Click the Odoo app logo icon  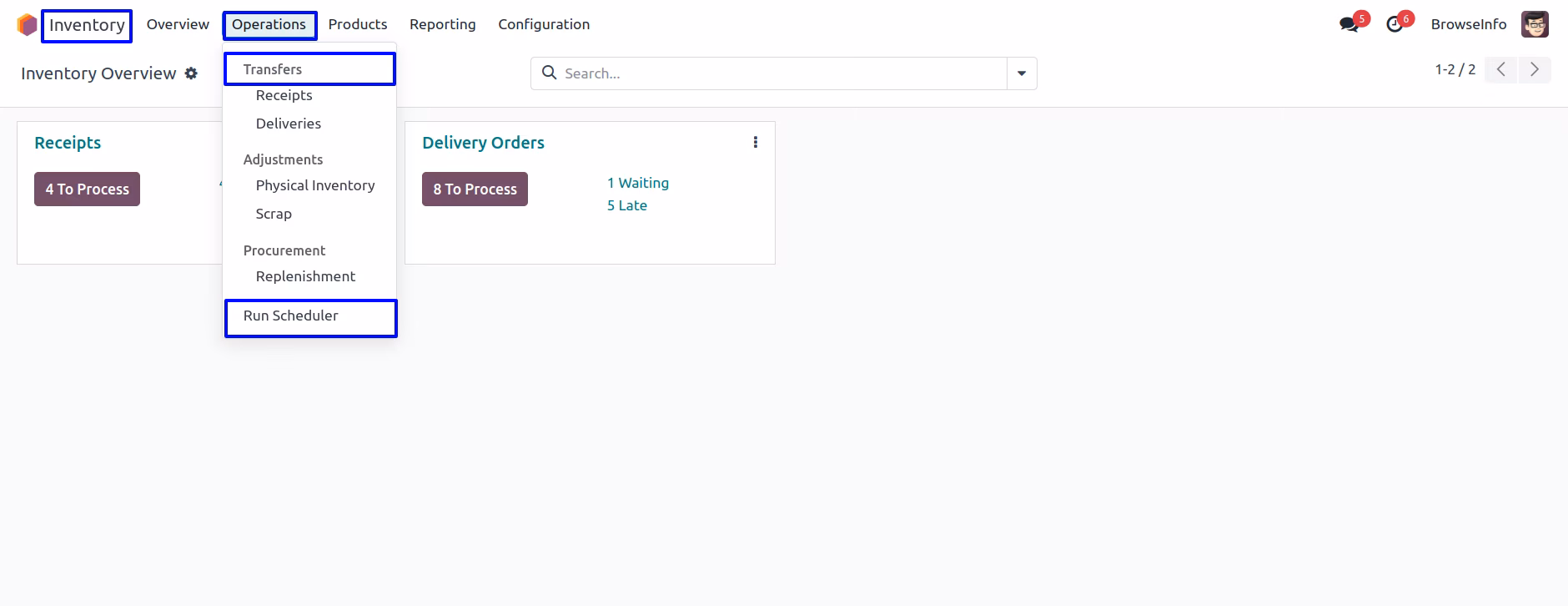tap(27, 25)
